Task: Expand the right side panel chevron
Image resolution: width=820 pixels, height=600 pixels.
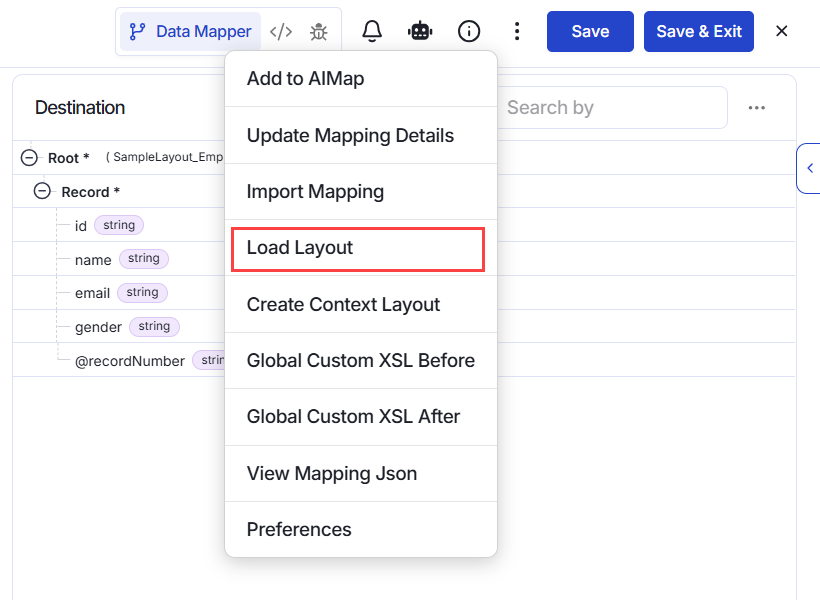Action: click(x=810, y=168)
